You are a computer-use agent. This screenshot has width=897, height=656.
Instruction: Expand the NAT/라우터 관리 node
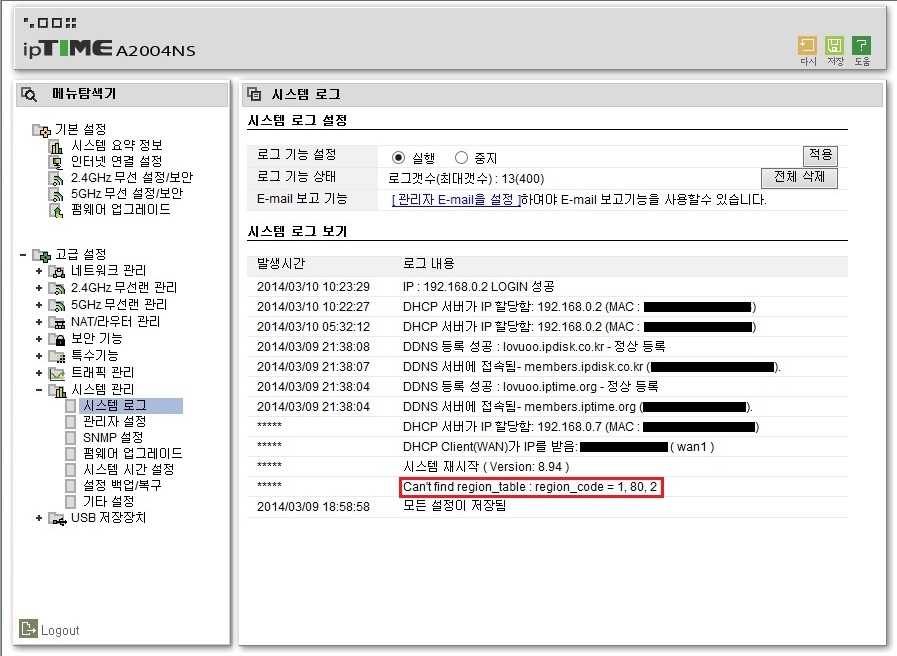39,322
